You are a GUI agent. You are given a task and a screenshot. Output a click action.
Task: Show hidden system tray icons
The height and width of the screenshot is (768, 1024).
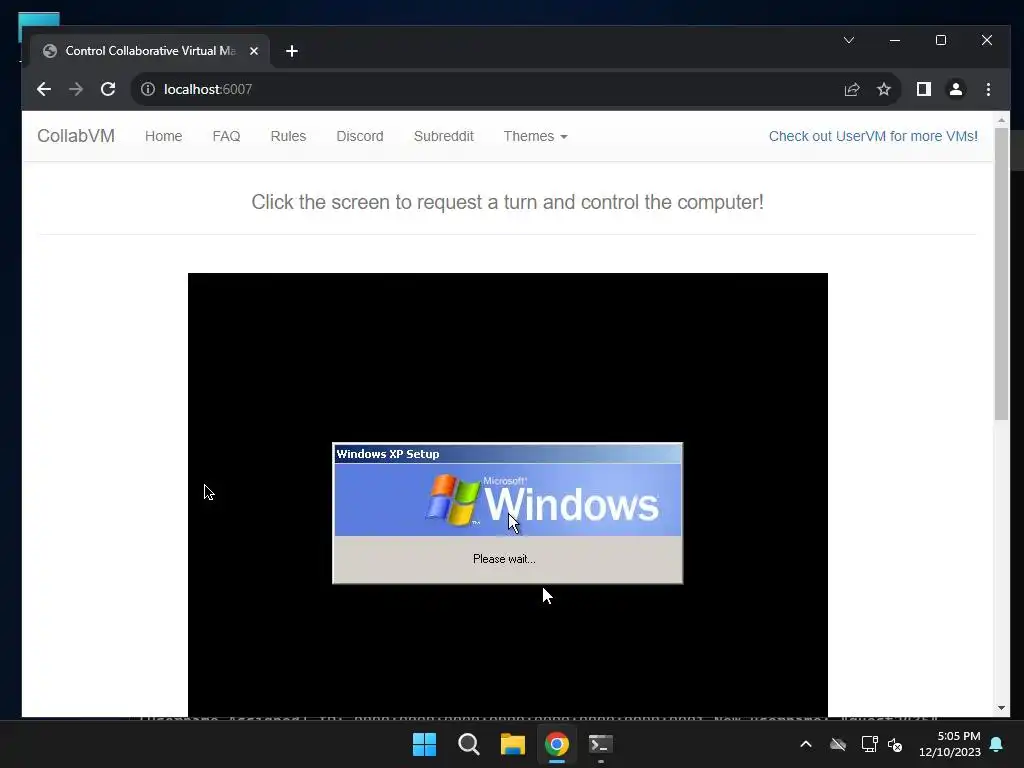[x=806, y=744]
